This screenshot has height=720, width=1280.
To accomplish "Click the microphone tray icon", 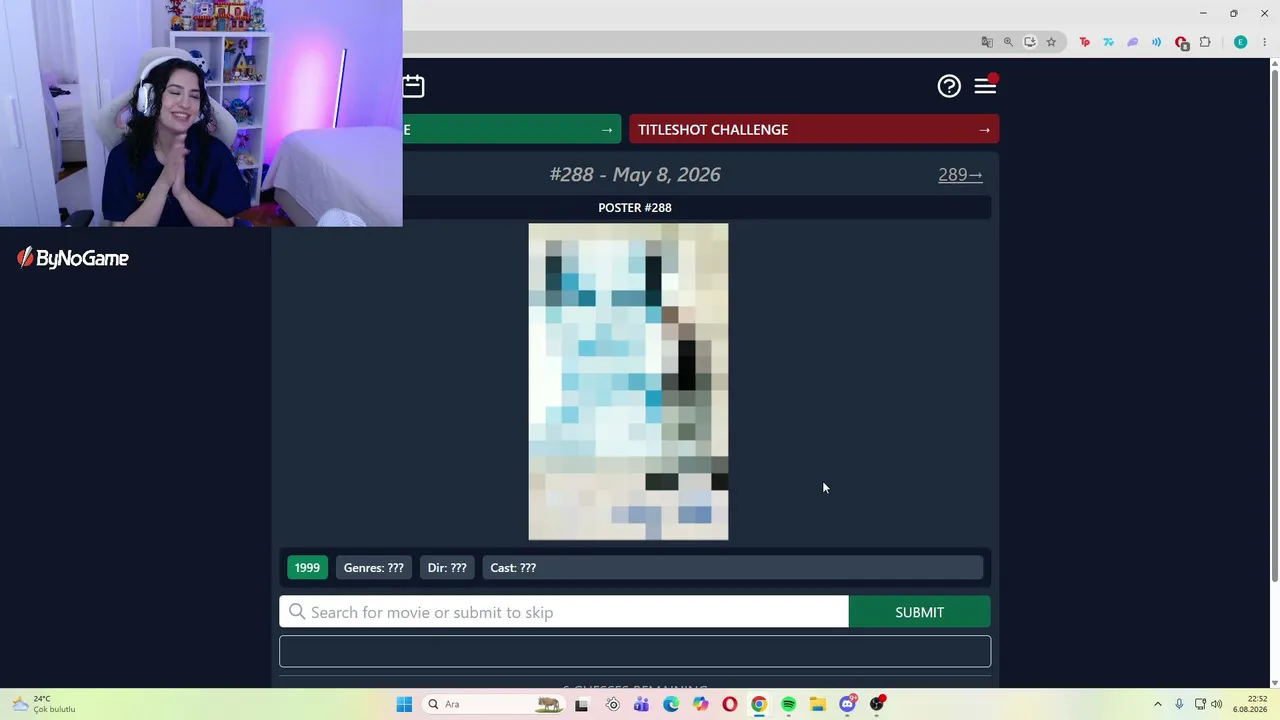I will click(1179, 704).
